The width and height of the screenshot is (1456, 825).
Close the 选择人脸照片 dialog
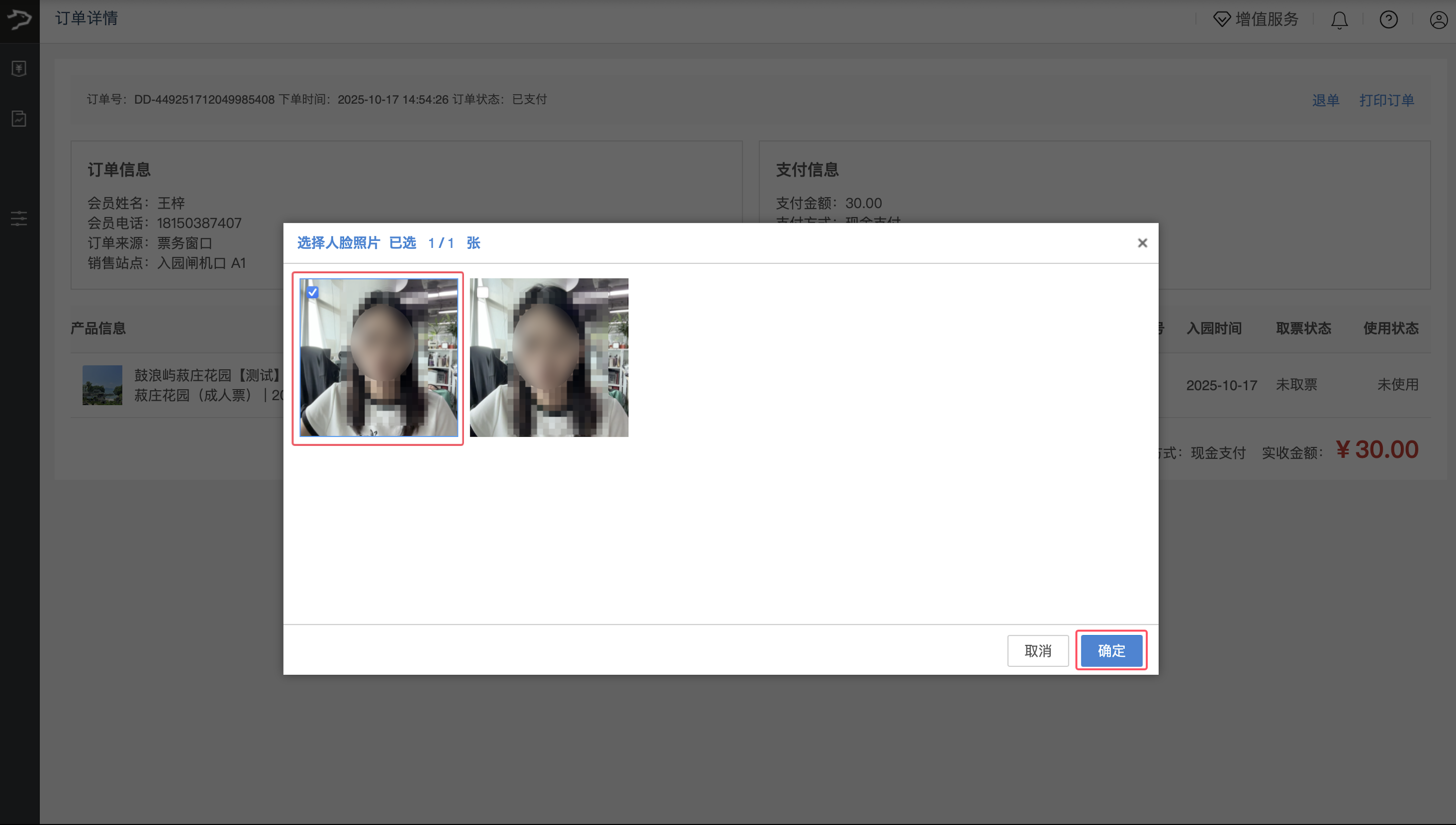1142,243
